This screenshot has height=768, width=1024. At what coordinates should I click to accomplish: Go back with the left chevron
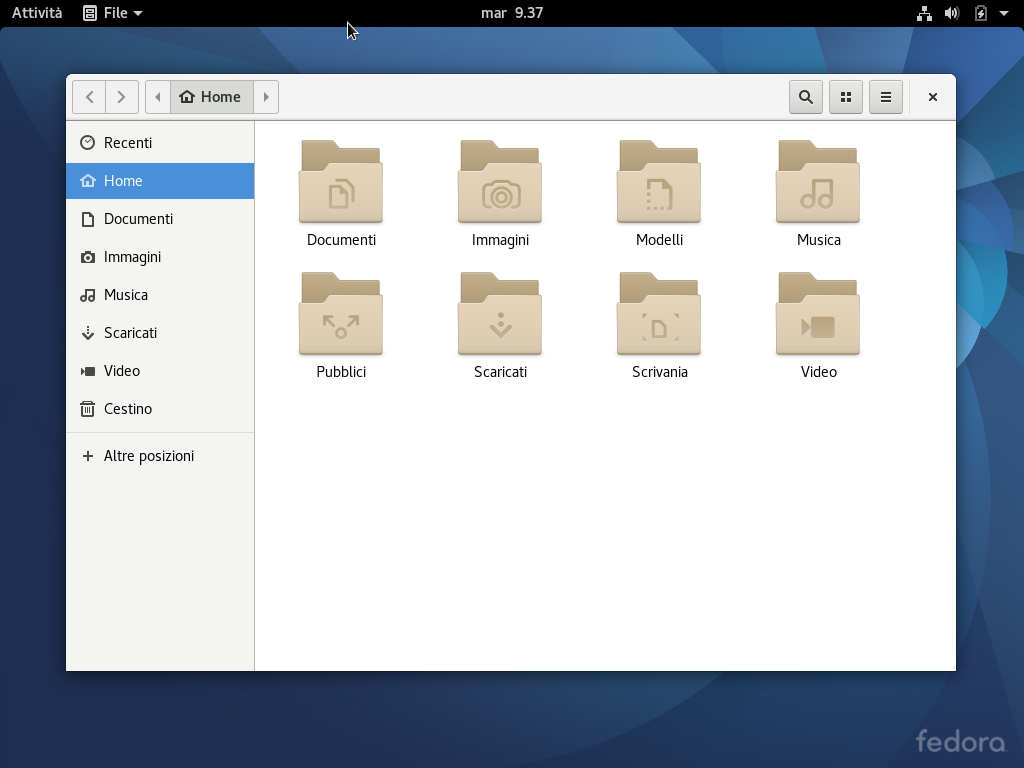[x=89, y=97]
